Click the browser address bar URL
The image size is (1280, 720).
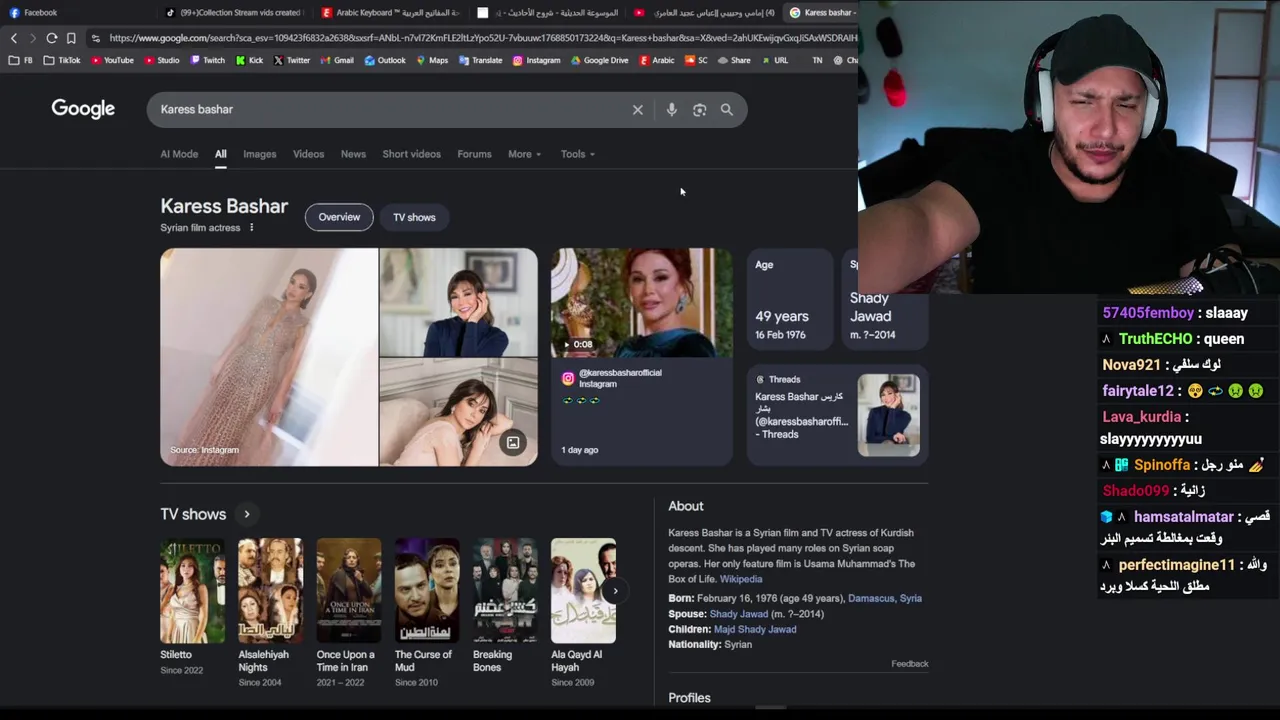click(482, 38)
